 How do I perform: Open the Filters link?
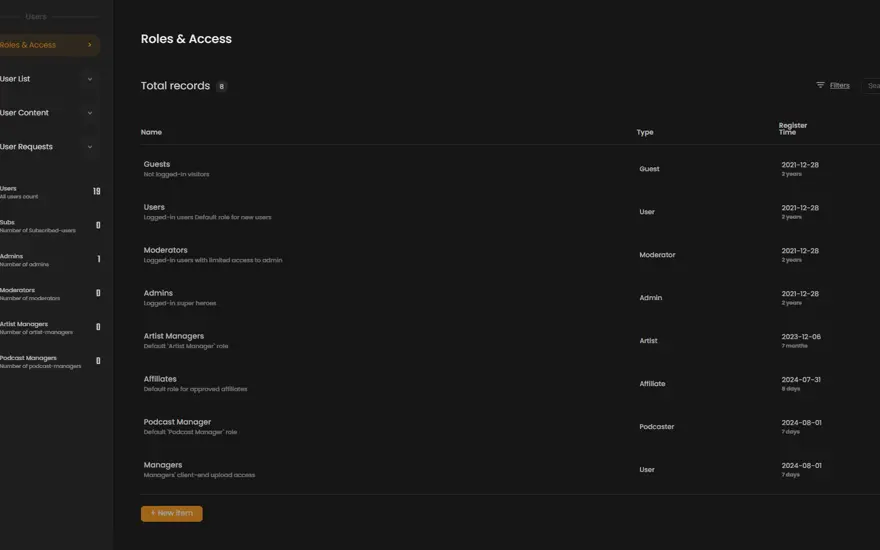click(840, 85)
